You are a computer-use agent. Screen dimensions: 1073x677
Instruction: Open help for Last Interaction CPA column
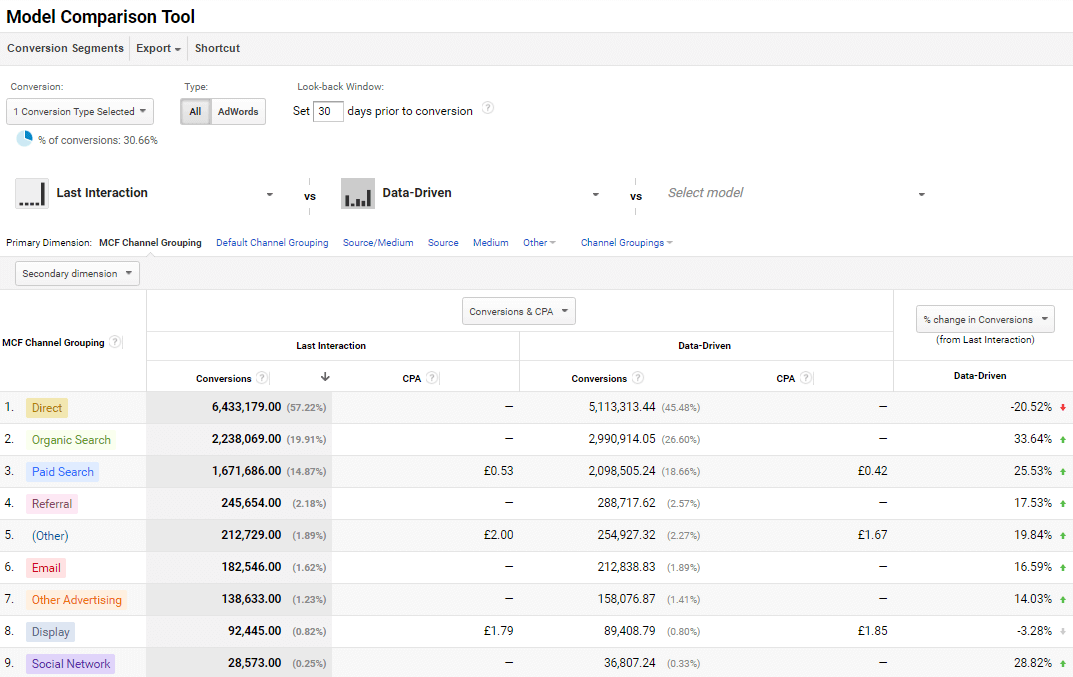[x=431, y=378]
